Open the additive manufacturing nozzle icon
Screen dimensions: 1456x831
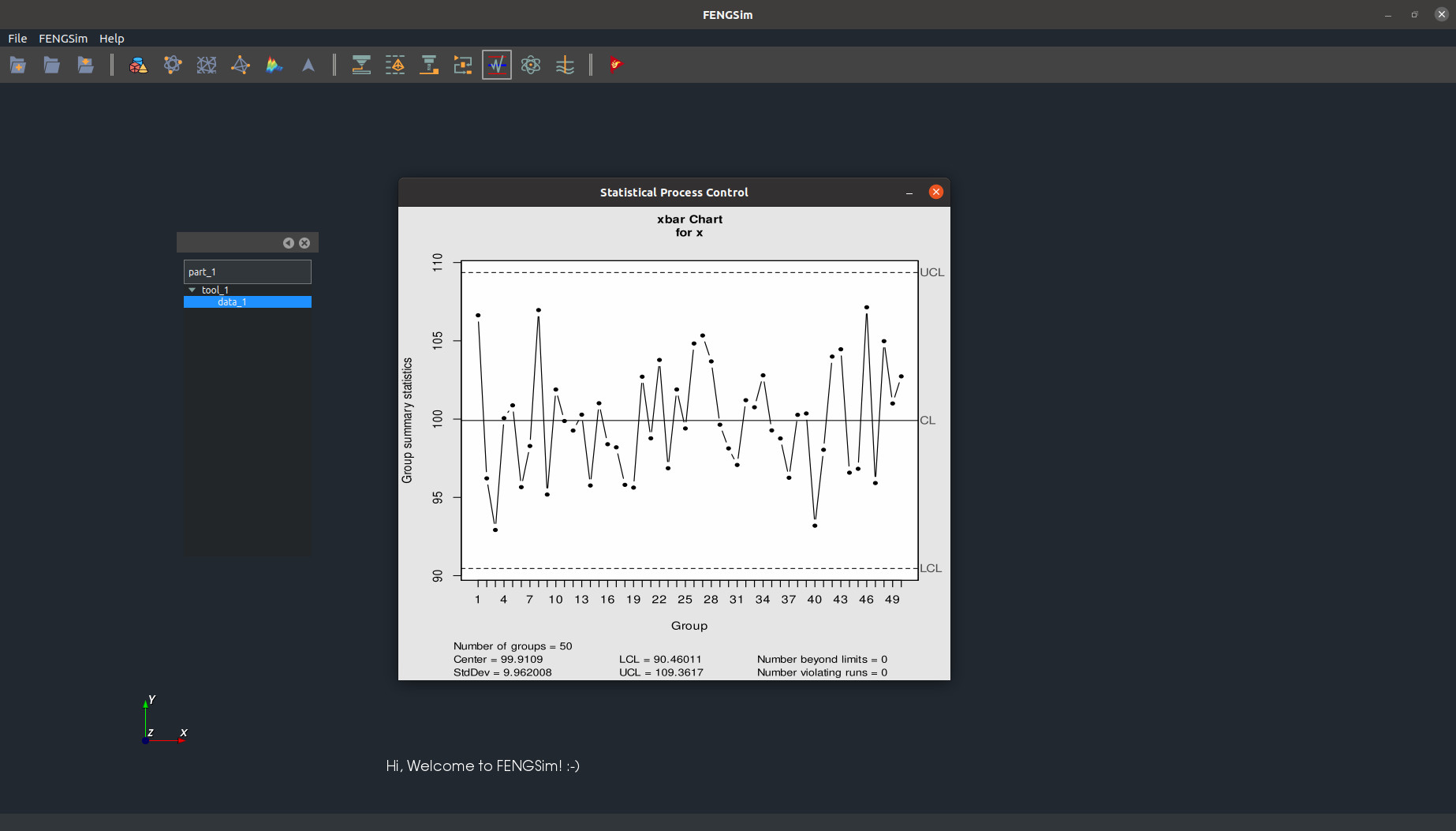[361, 66]
